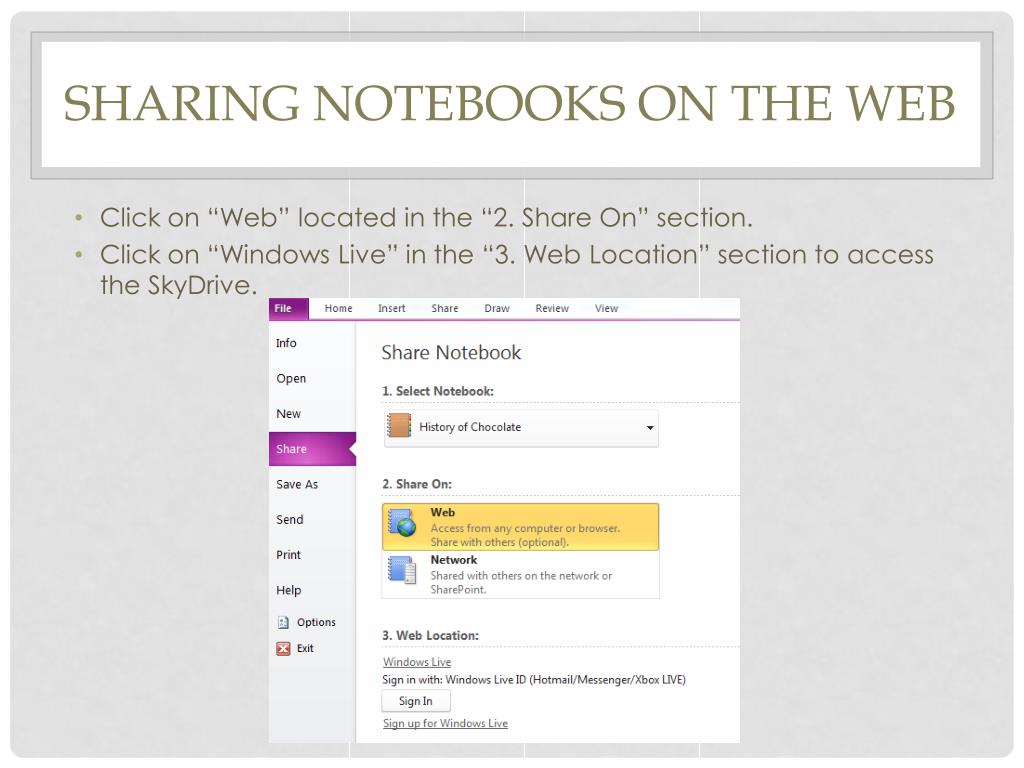Click the Web globe notebook icon
This screenshot has width=1024, height=768.
click(402, 523)
